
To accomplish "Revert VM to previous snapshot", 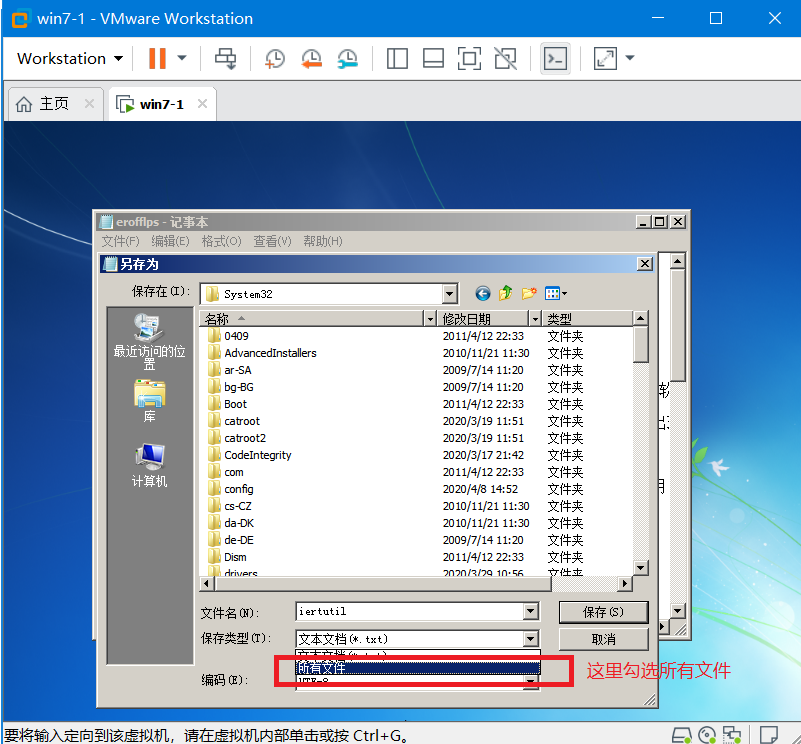I will (311, 58).
